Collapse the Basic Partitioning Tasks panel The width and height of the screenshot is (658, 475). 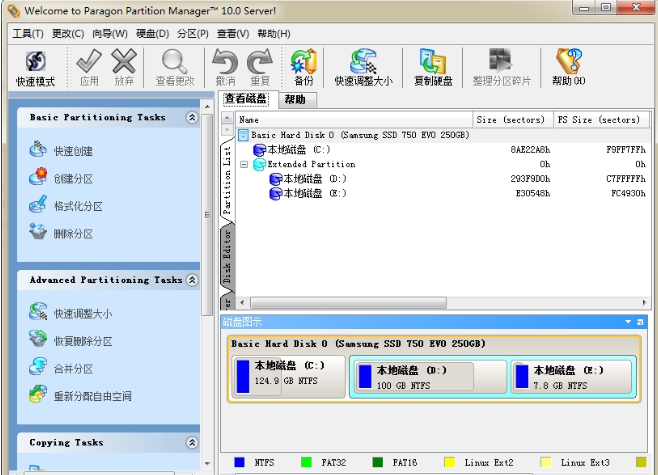pyautogui.click(x=192, y=118)
